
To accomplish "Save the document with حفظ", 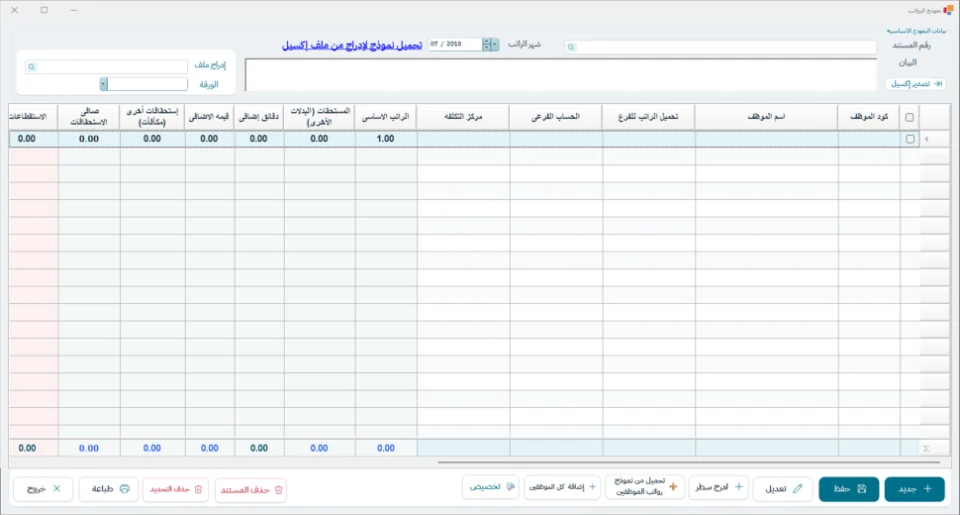I will (849, 489).
